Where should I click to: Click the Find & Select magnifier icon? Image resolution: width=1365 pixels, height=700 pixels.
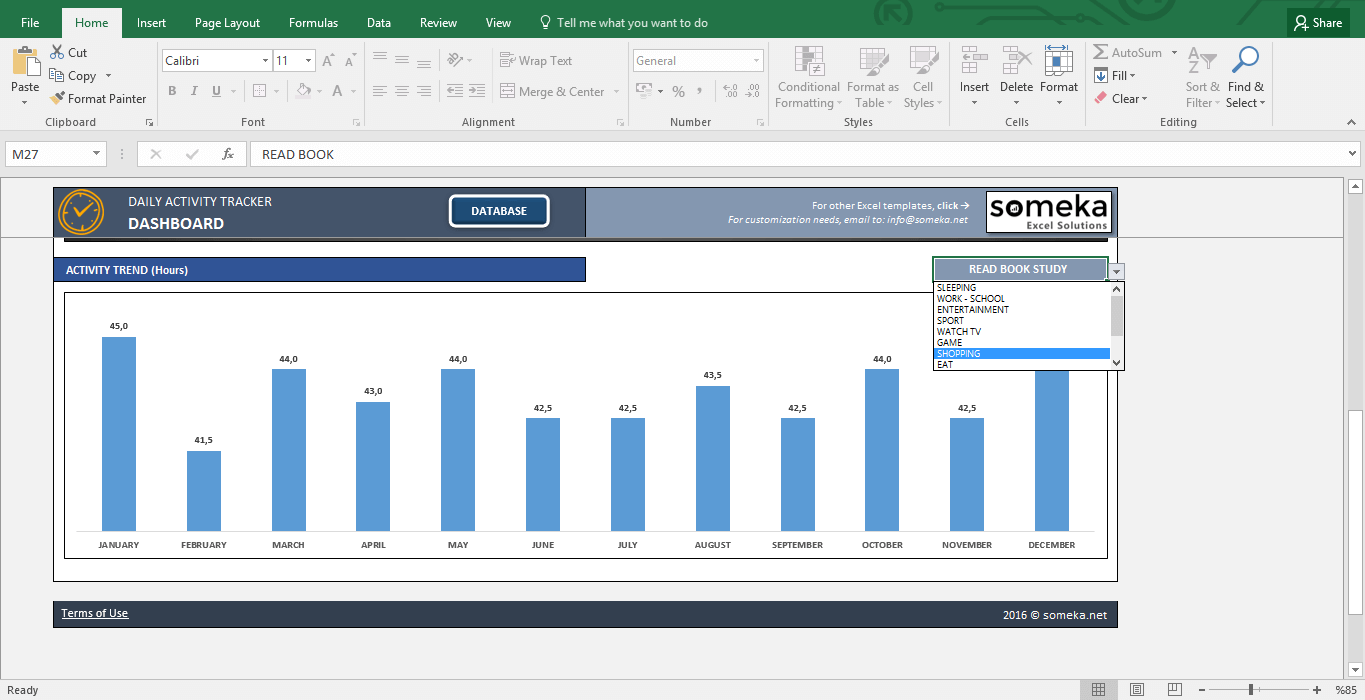[x=1245, y=60]
